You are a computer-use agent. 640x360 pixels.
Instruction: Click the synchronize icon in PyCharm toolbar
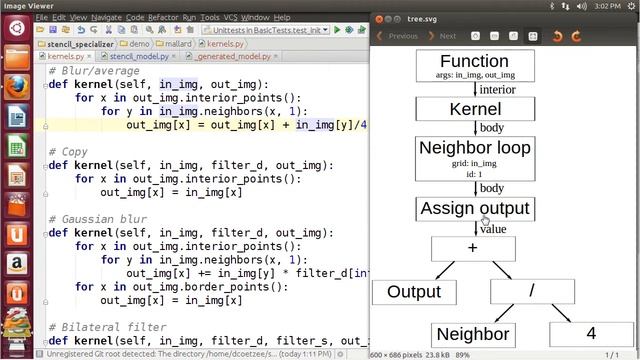[65, 30]
